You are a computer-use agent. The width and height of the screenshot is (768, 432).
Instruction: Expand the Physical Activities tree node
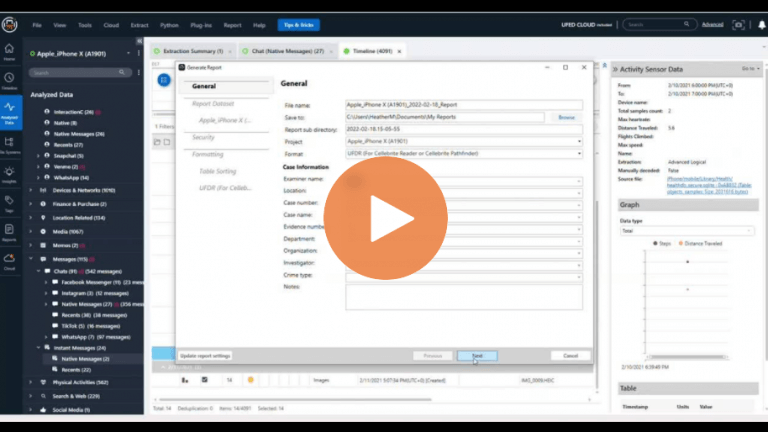(31, 382)
